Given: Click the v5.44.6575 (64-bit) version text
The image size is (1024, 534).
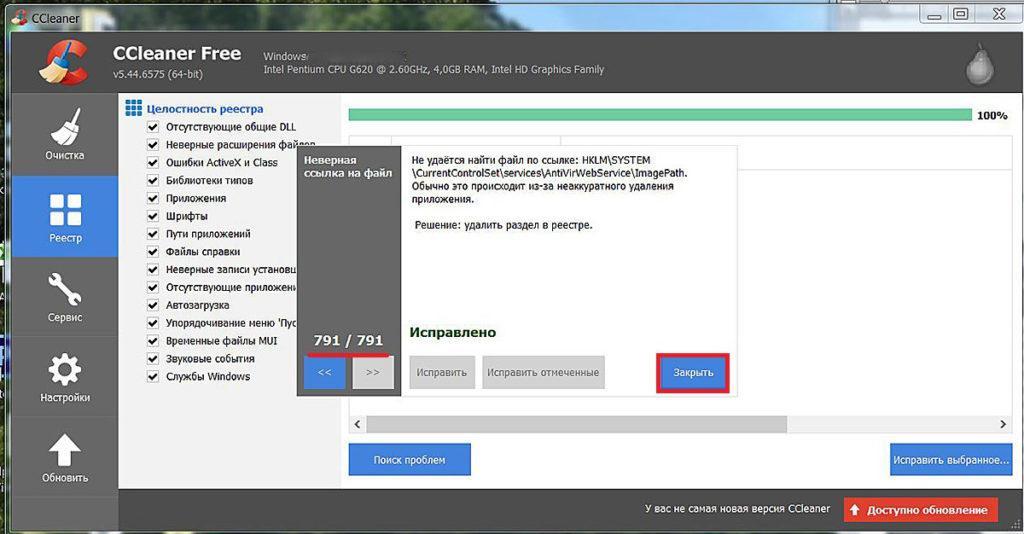Looking at the screenshot, I should coord(157,74).
